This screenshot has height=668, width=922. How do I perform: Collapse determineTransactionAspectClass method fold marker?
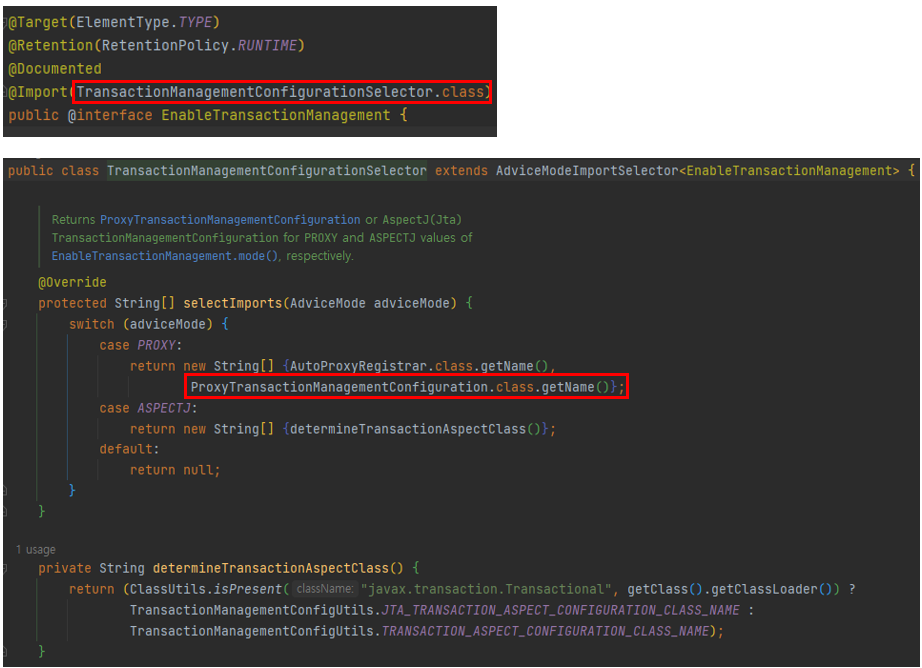(x=5, y=569)
